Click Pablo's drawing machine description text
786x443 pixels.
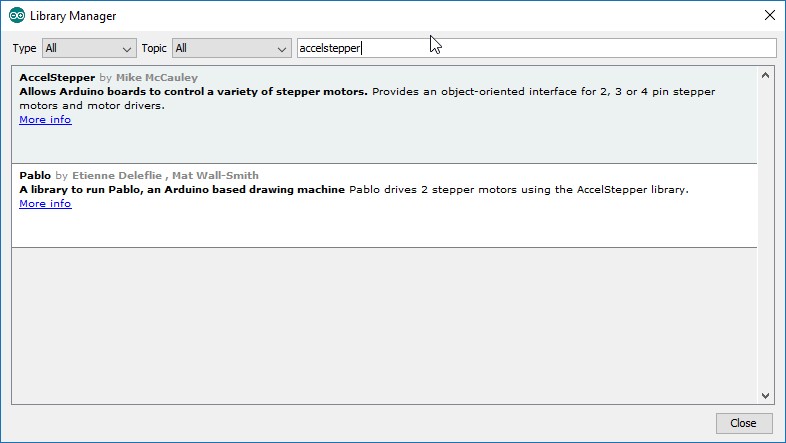pos(182,189)
